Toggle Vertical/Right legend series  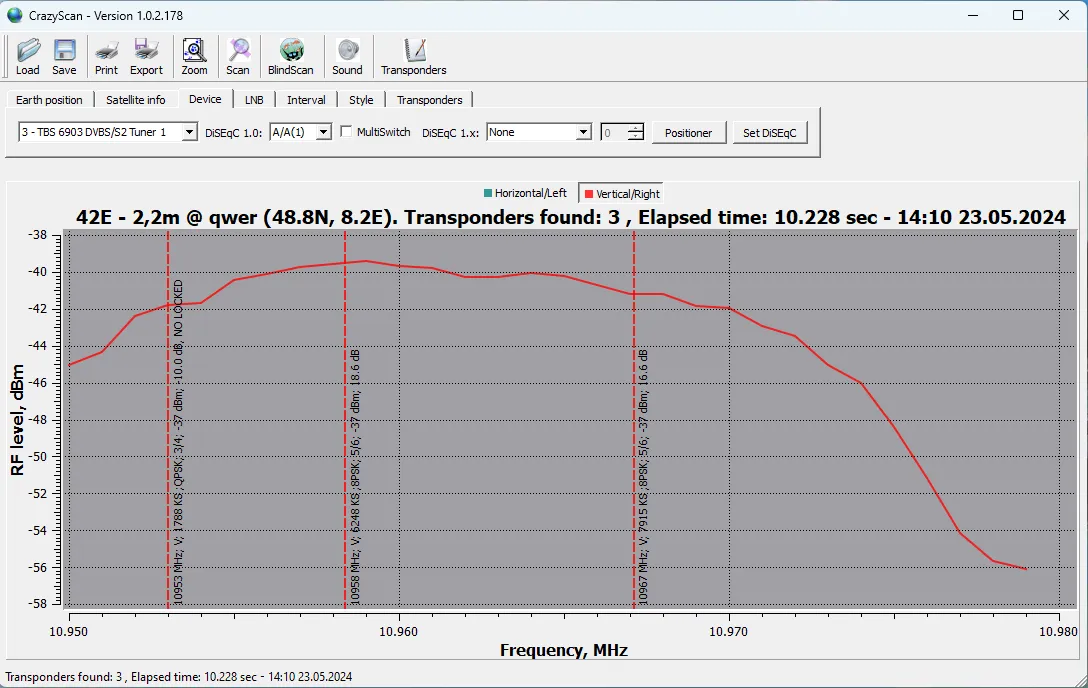coord(622,194)
